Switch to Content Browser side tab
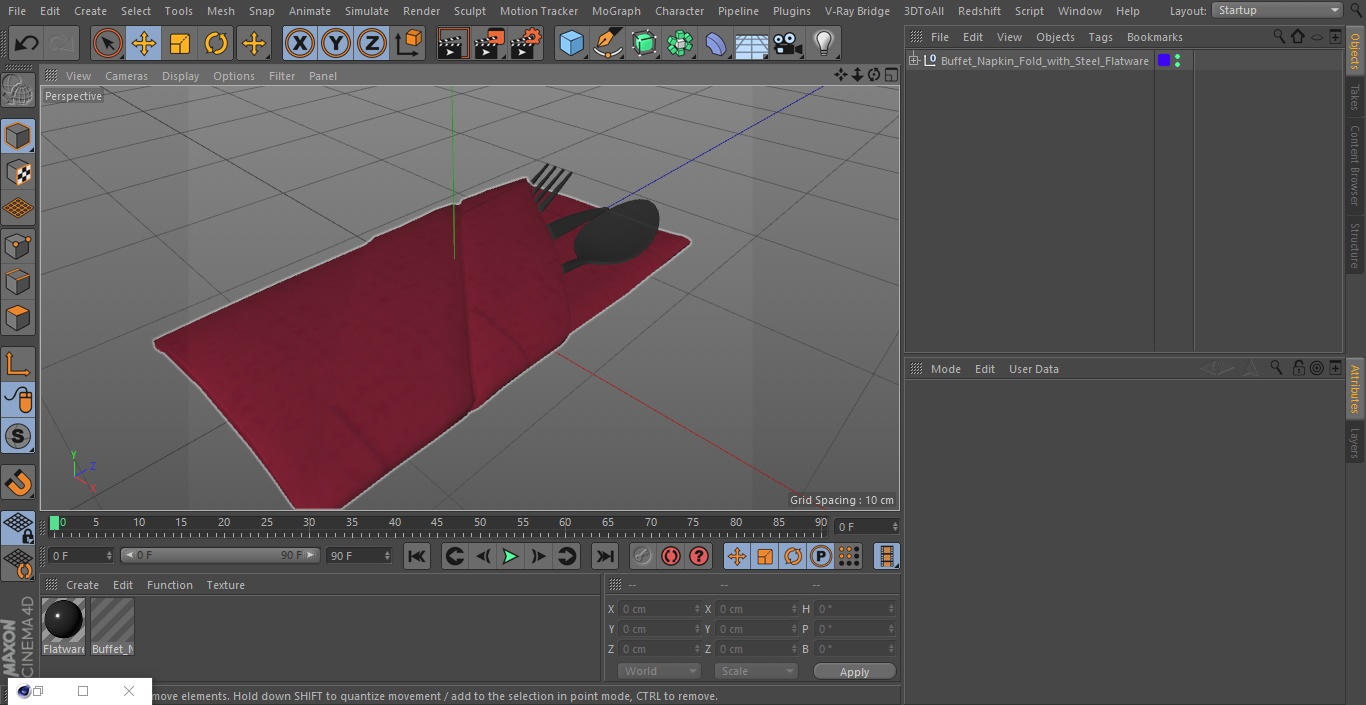1366x705 pixels. tap(1355, 165)
